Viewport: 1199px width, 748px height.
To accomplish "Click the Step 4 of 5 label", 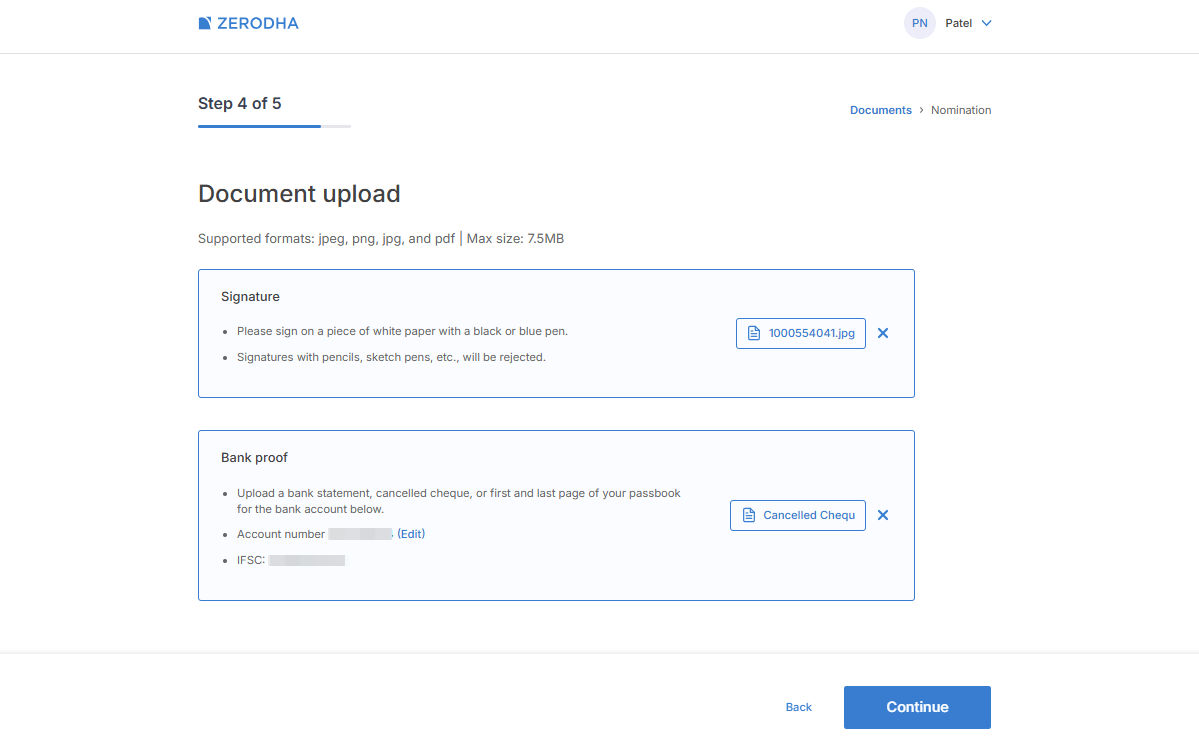I will (239, 103).
